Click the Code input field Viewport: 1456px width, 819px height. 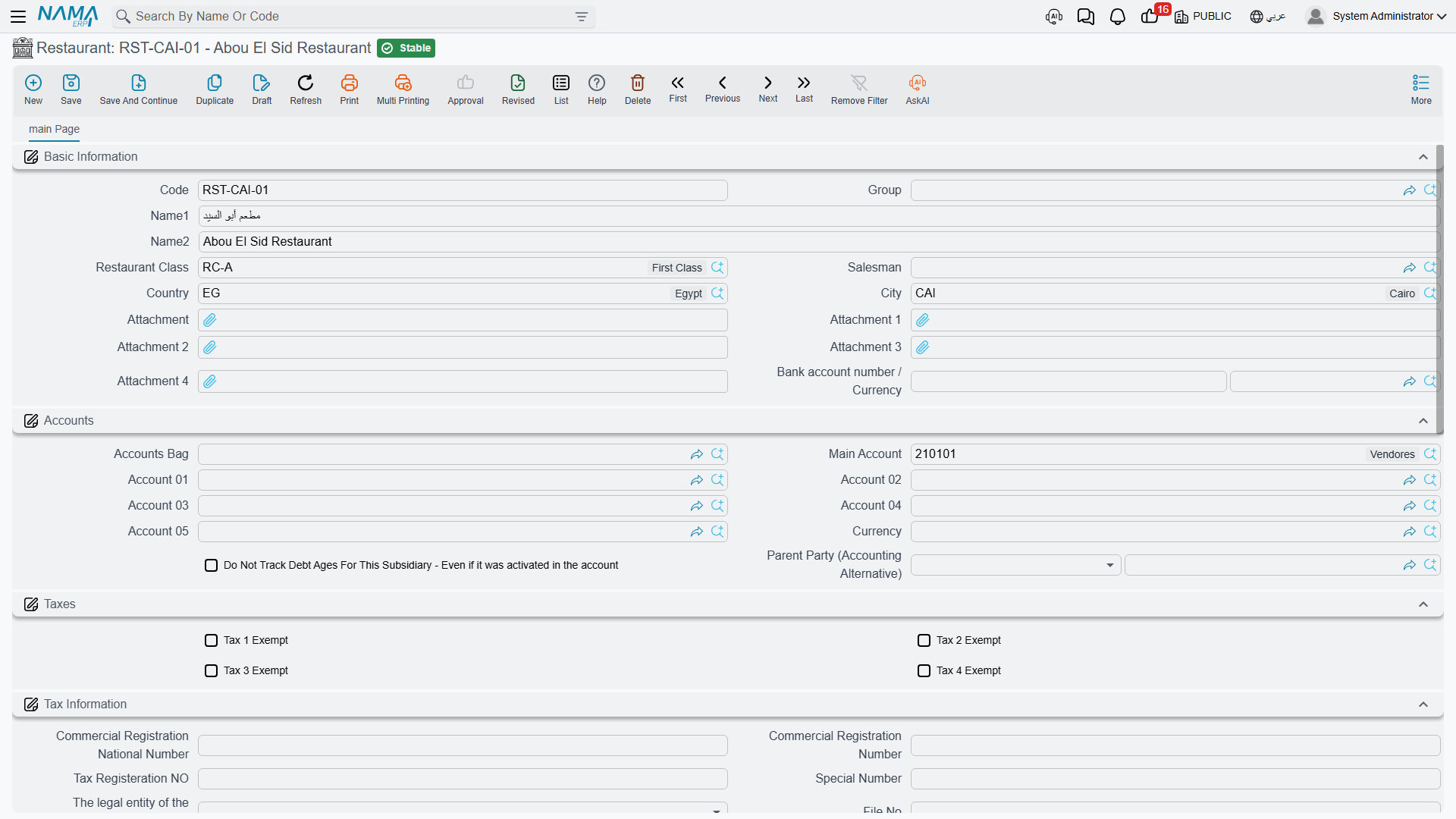pyautogui.click(x=463, y=190)
